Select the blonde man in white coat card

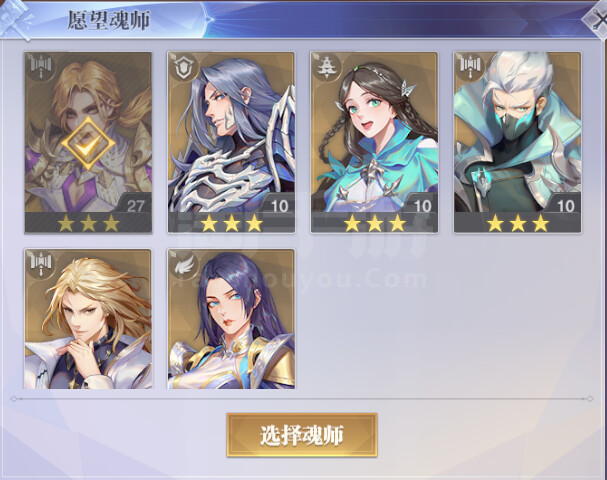click(88, 319)
